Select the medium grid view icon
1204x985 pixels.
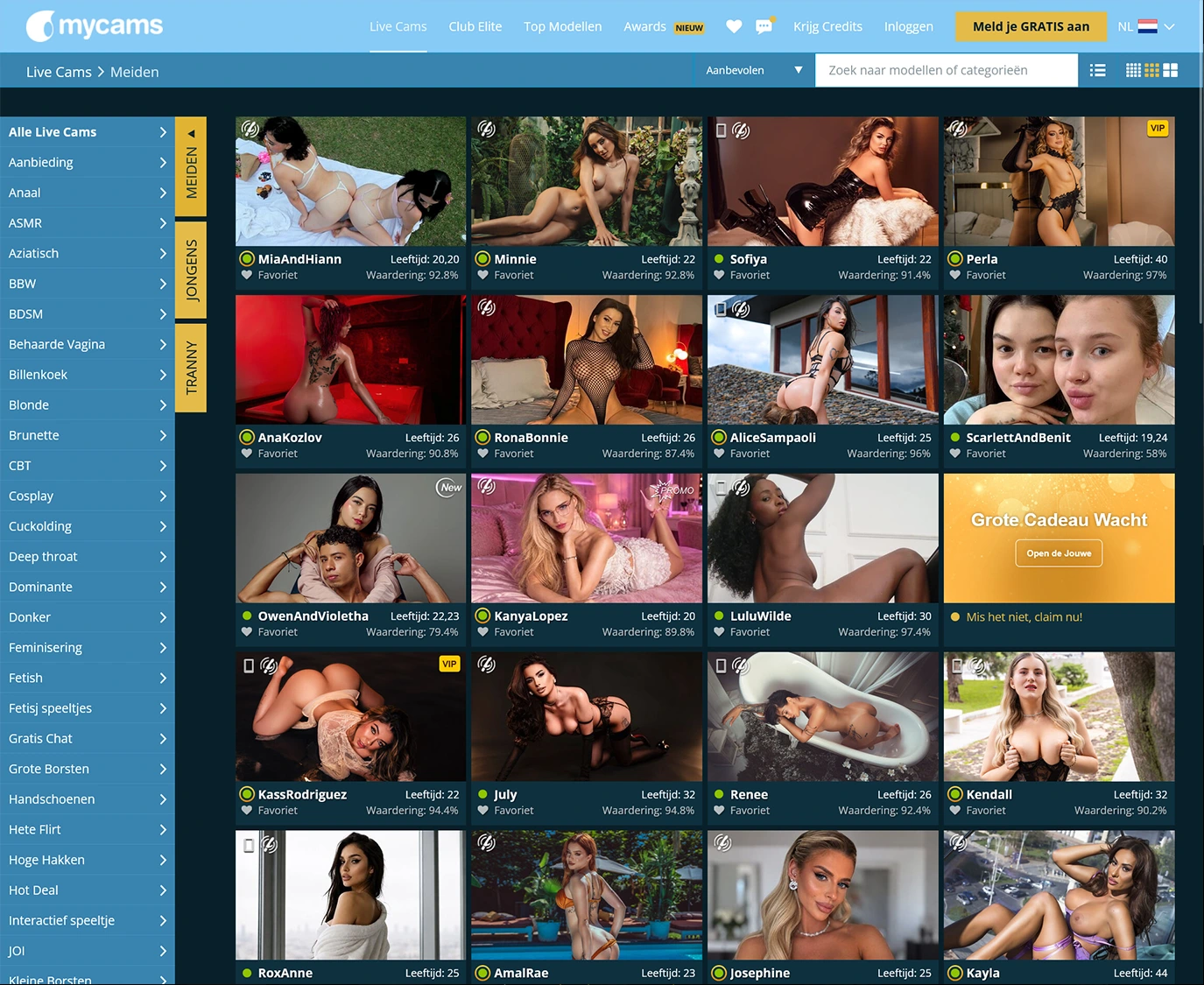1151,70
